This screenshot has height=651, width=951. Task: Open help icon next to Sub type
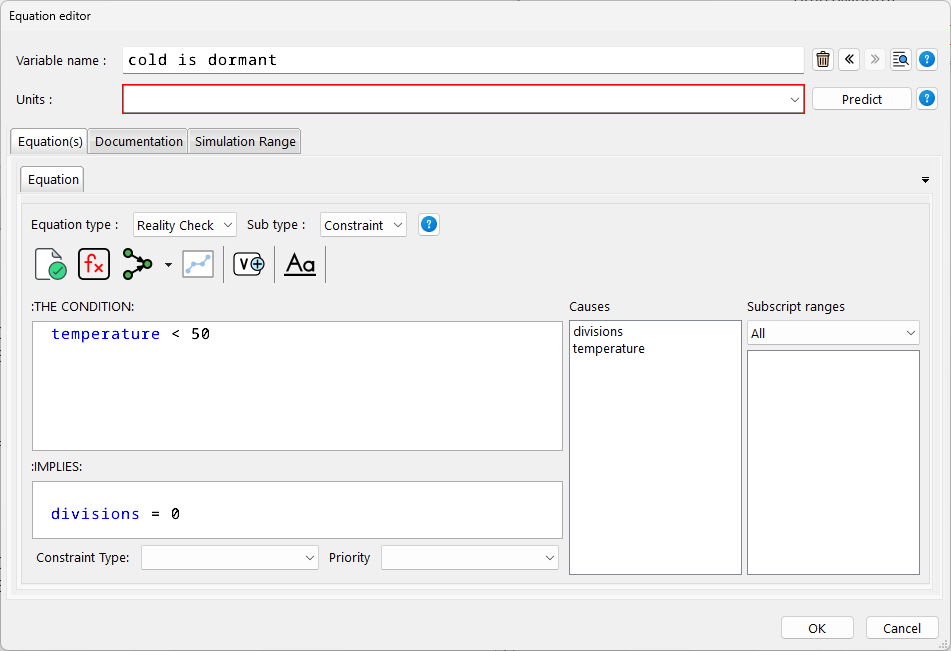coord(429,224)
